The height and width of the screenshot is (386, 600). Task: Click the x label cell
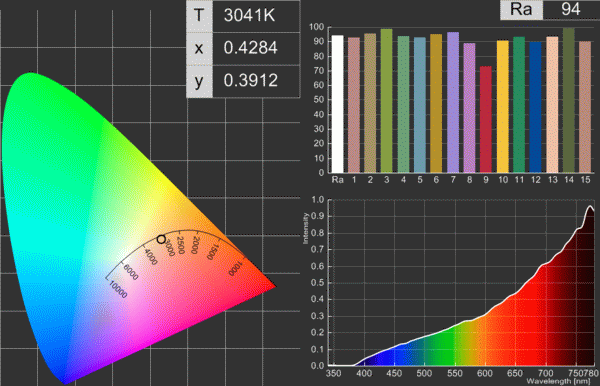point(199,49)
